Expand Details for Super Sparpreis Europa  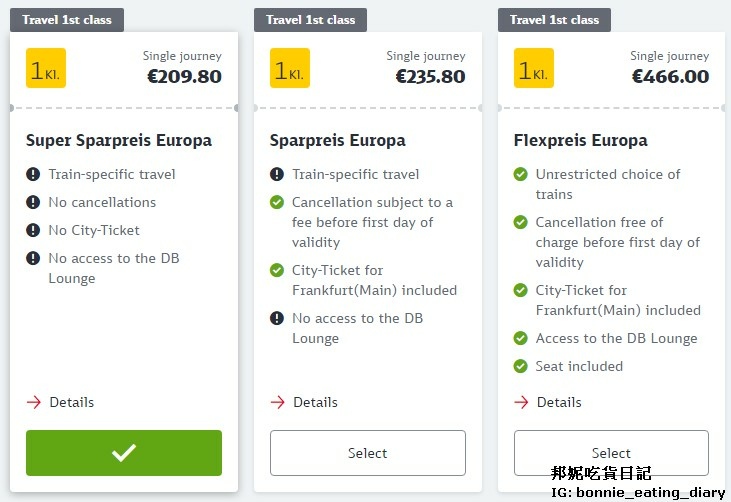tap(60, 402)
